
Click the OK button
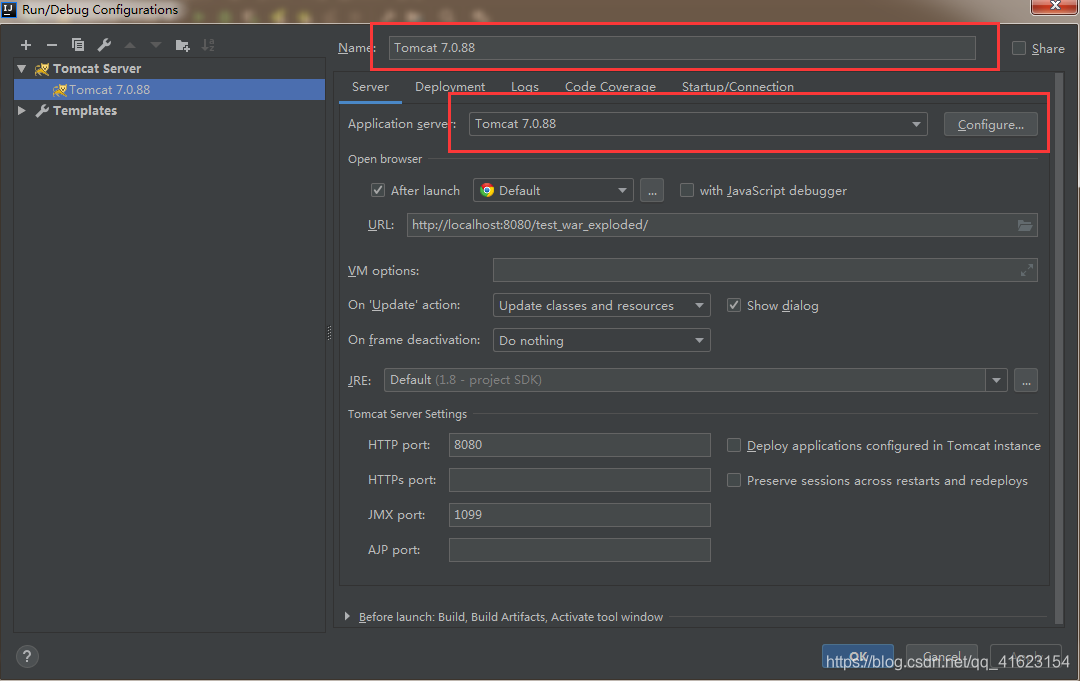point(858,656)
